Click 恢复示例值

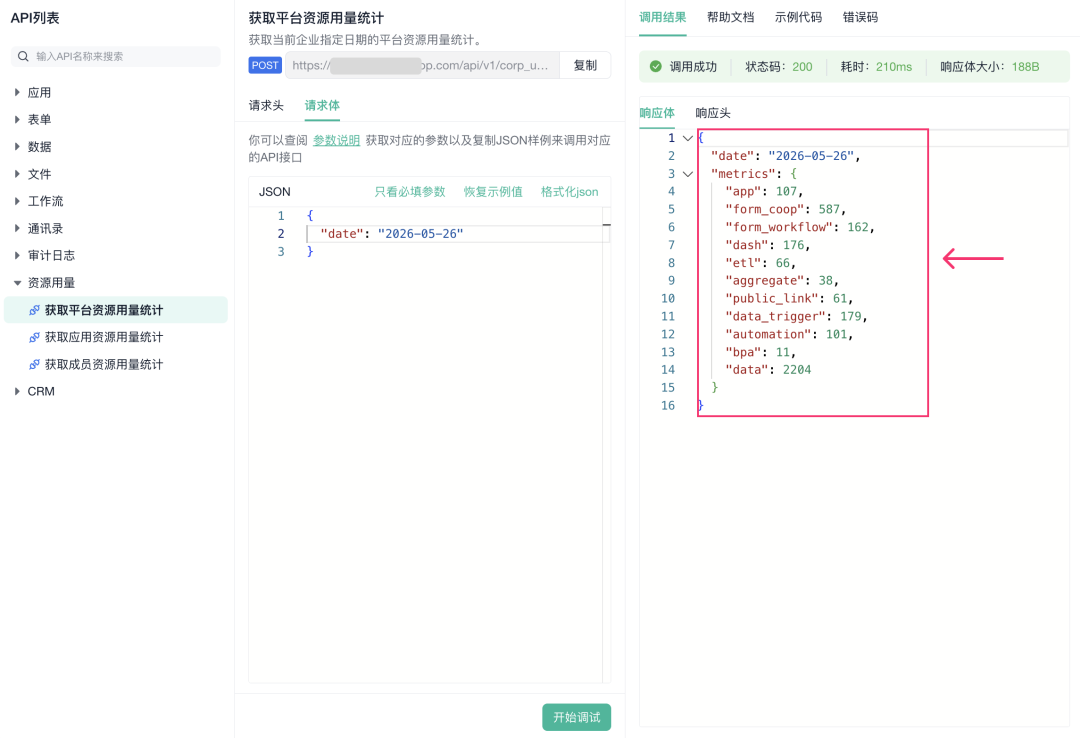click(493, 192)
